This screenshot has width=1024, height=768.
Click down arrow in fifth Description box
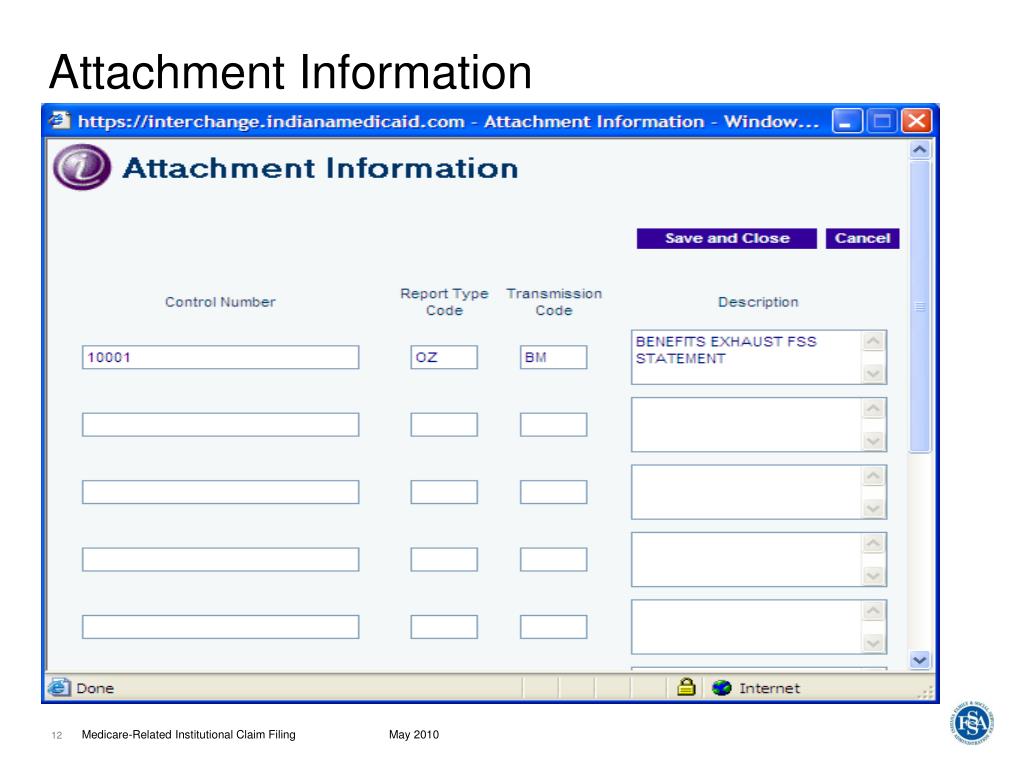874,644
